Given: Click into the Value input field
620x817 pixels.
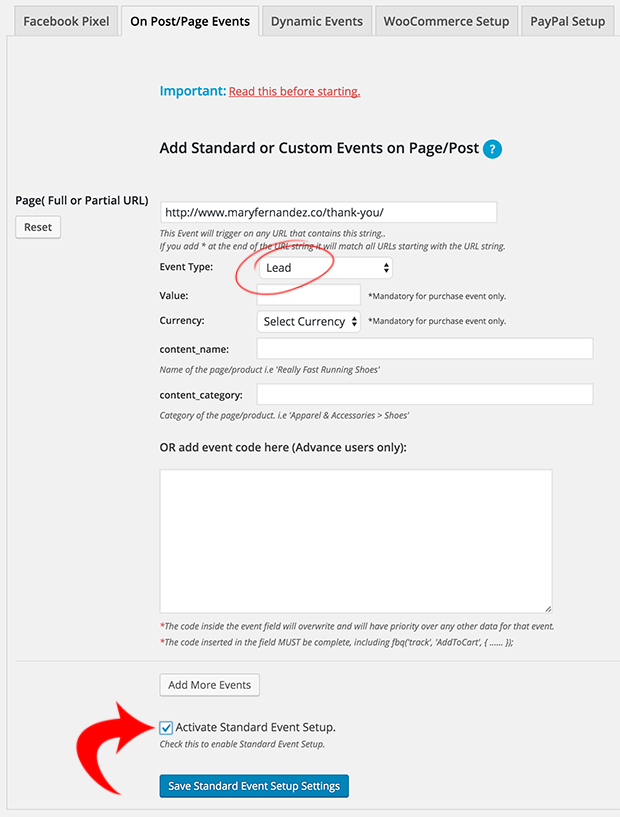Looking at the screenshot, I should pos(308,295).
